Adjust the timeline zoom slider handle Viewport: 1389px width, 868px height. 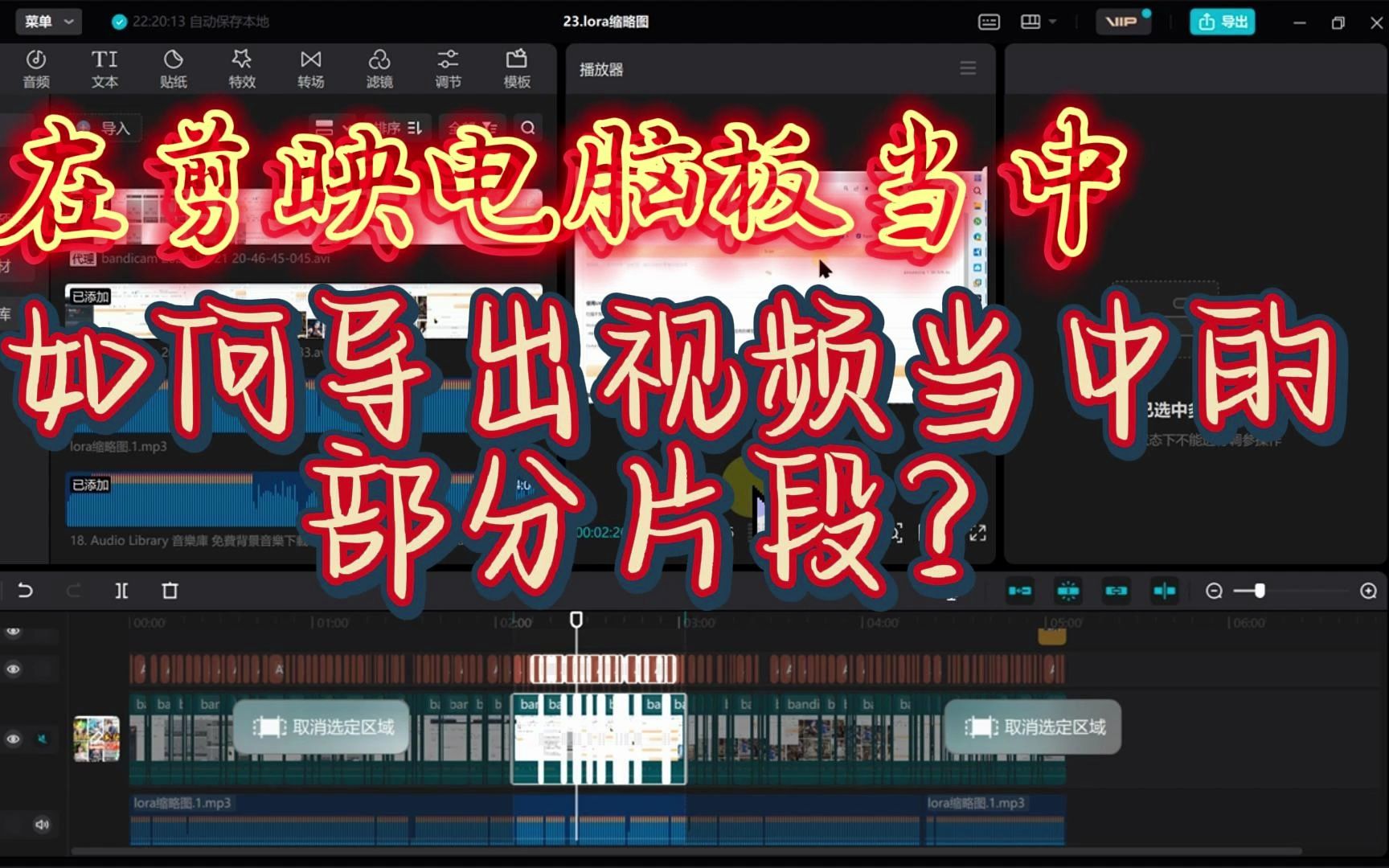[1260, 591]
